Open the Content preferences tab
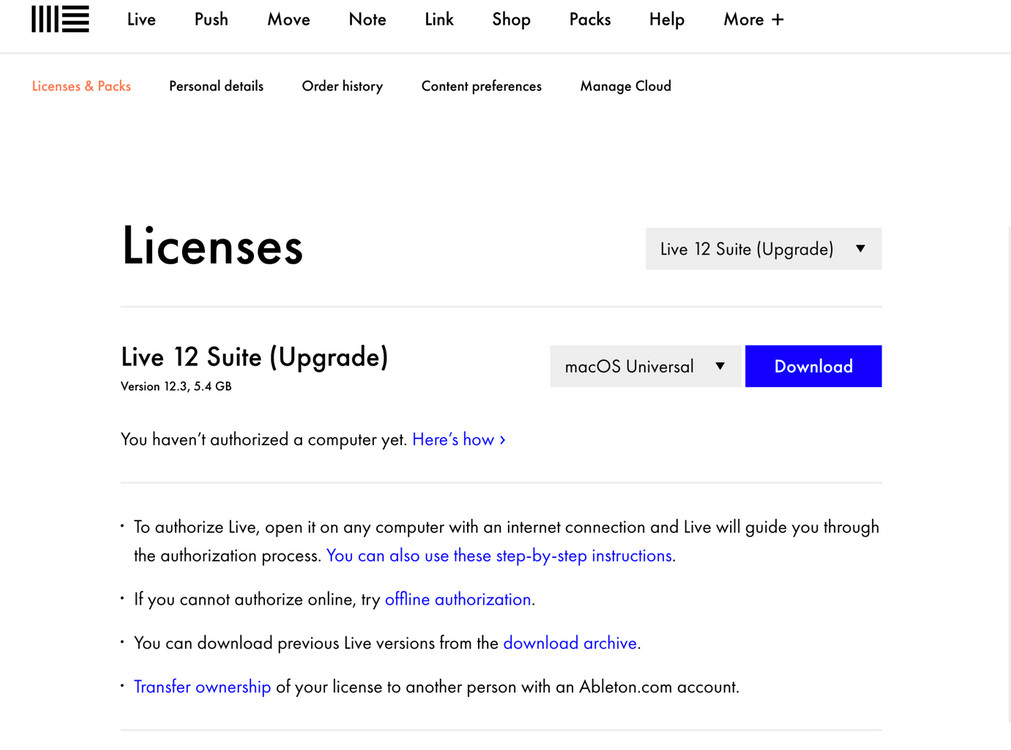 481,86
